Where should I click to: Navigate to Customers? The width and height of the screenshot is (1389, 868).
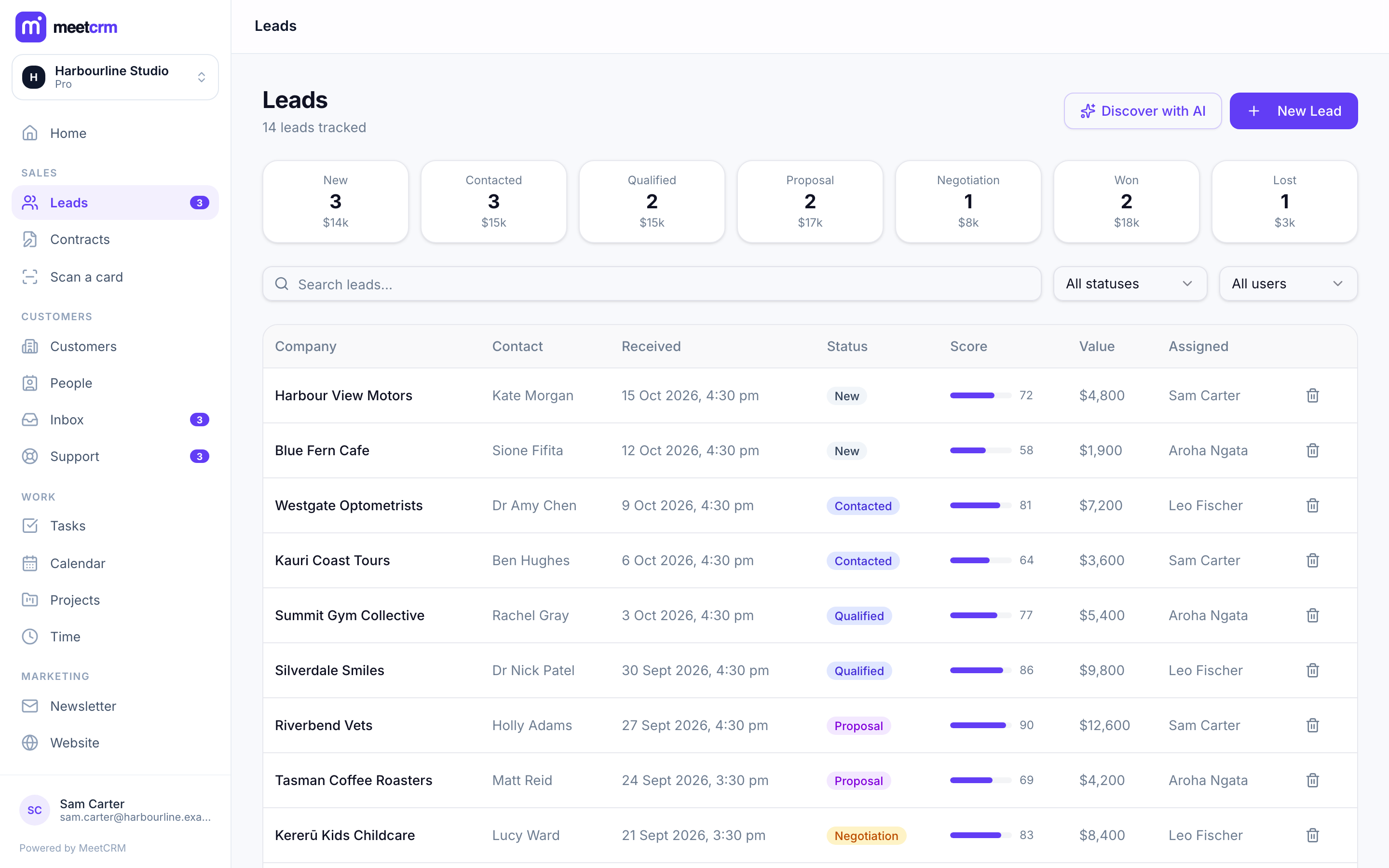tap(115, 346)
